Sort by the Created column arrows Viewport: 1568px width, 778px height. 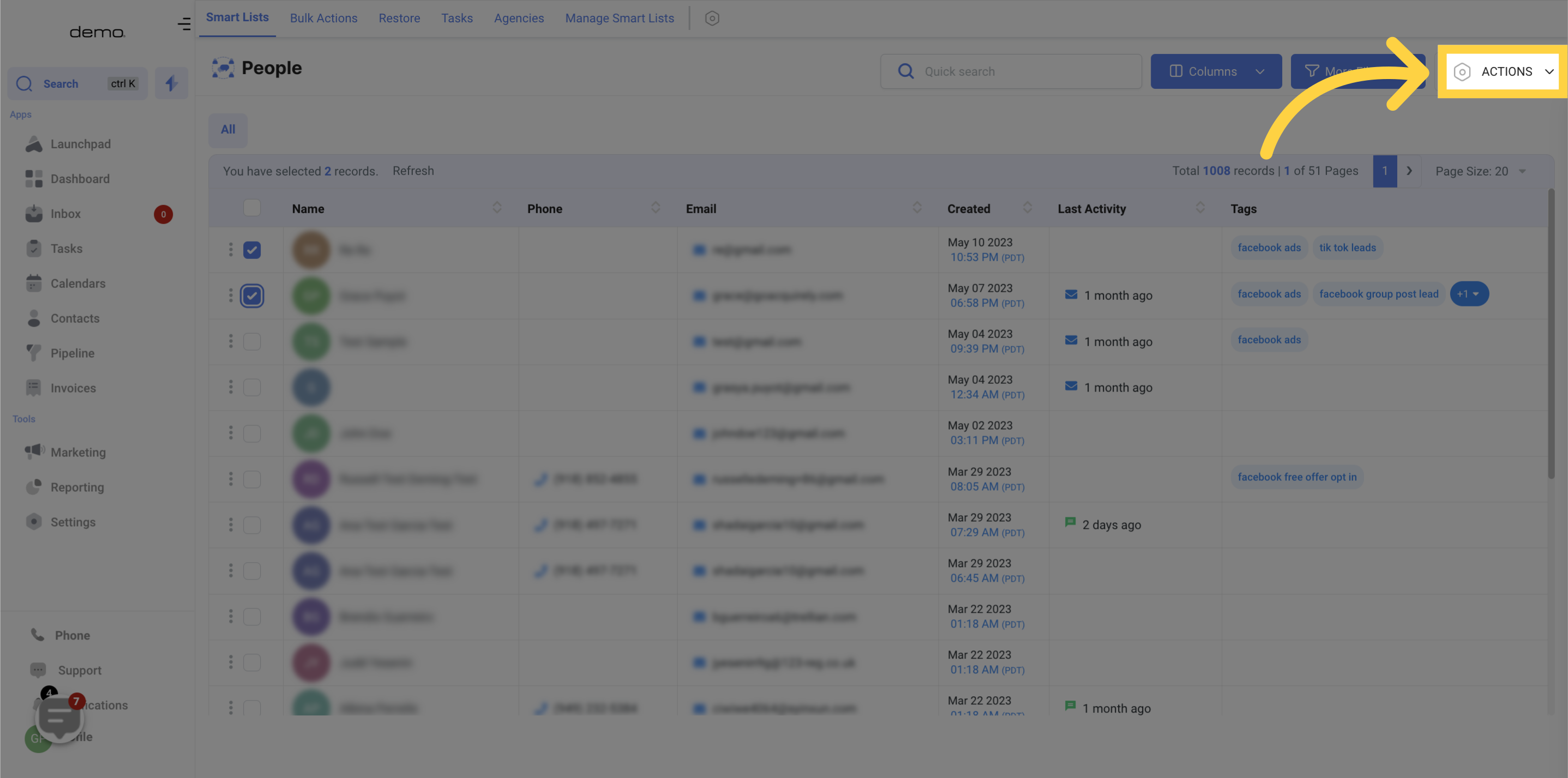tap(1027, 208)
